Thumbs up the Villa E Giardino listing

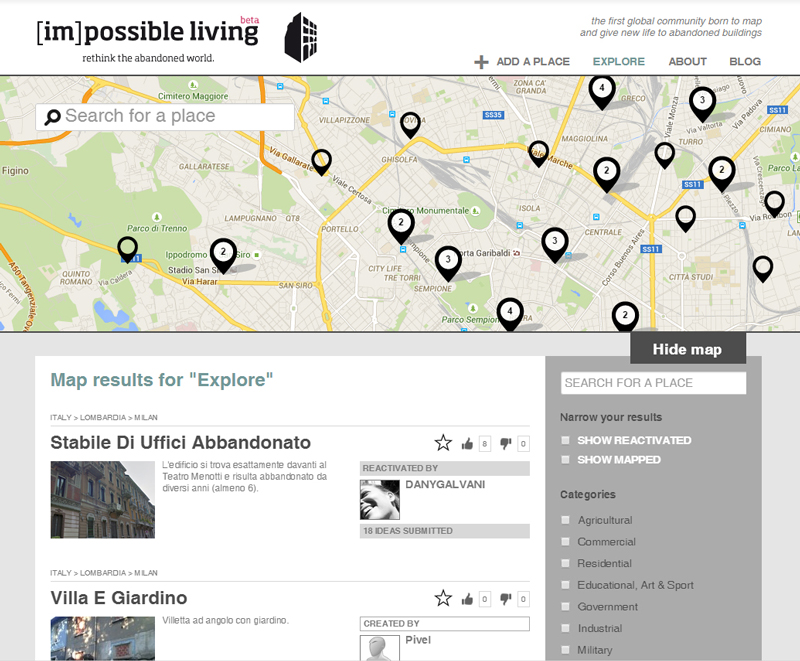click(x=467, y=599)
